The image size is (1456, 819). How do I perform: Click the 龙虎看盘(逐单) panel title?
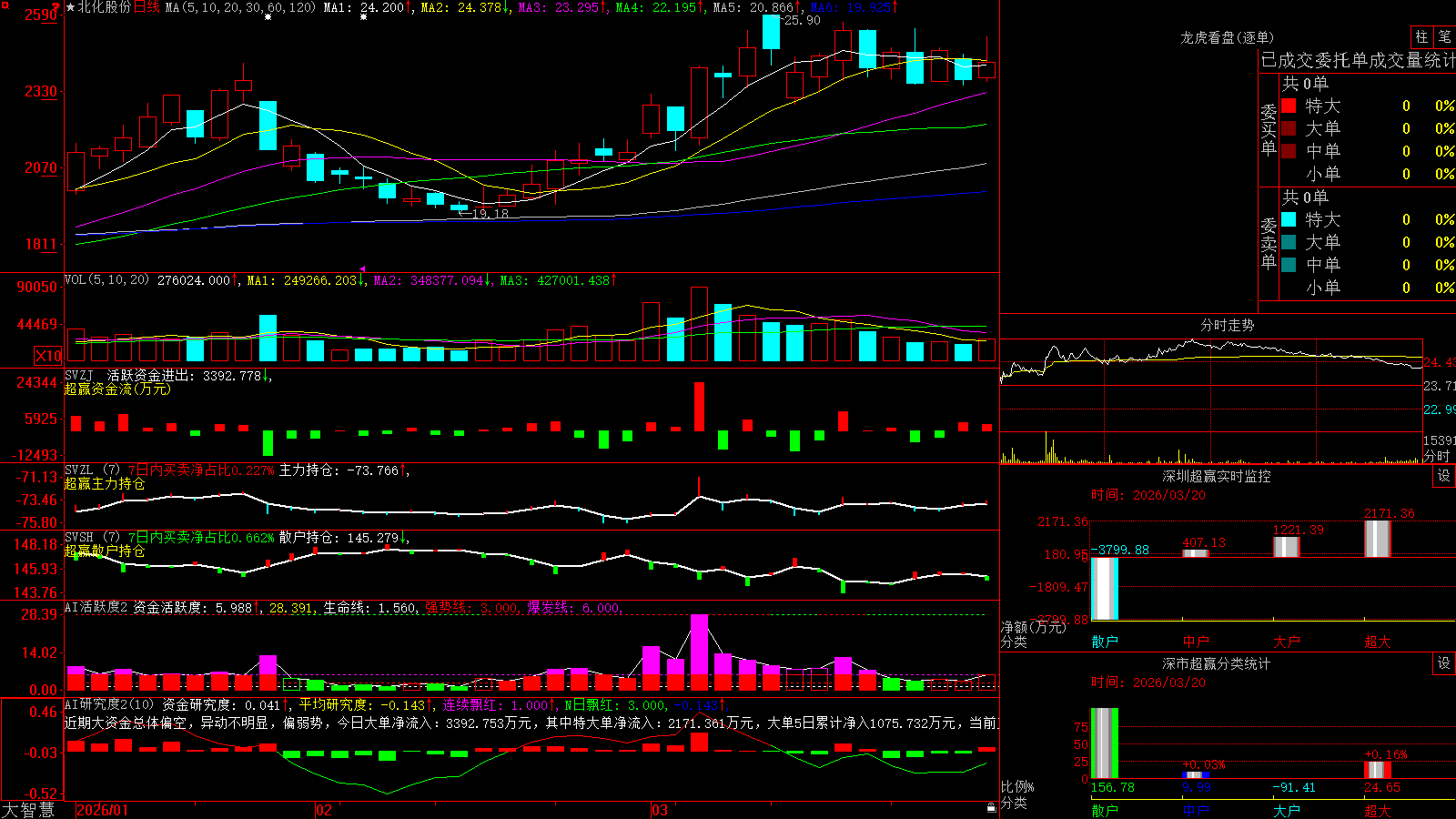click(x=1228, y=37)
